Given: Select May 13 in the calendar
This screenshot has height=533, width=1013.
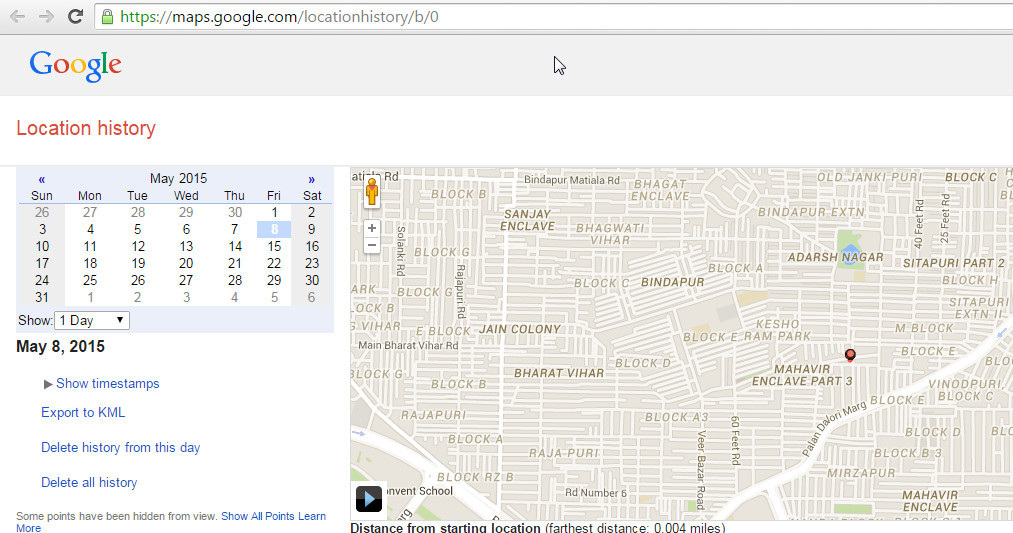Looking at the screenshot, I should point(186,246).
